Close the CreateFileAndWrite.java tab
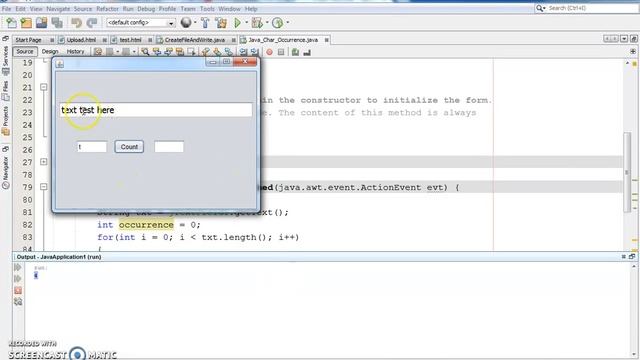This screenshot has height=360, width=640. click(x=233, y=40)
